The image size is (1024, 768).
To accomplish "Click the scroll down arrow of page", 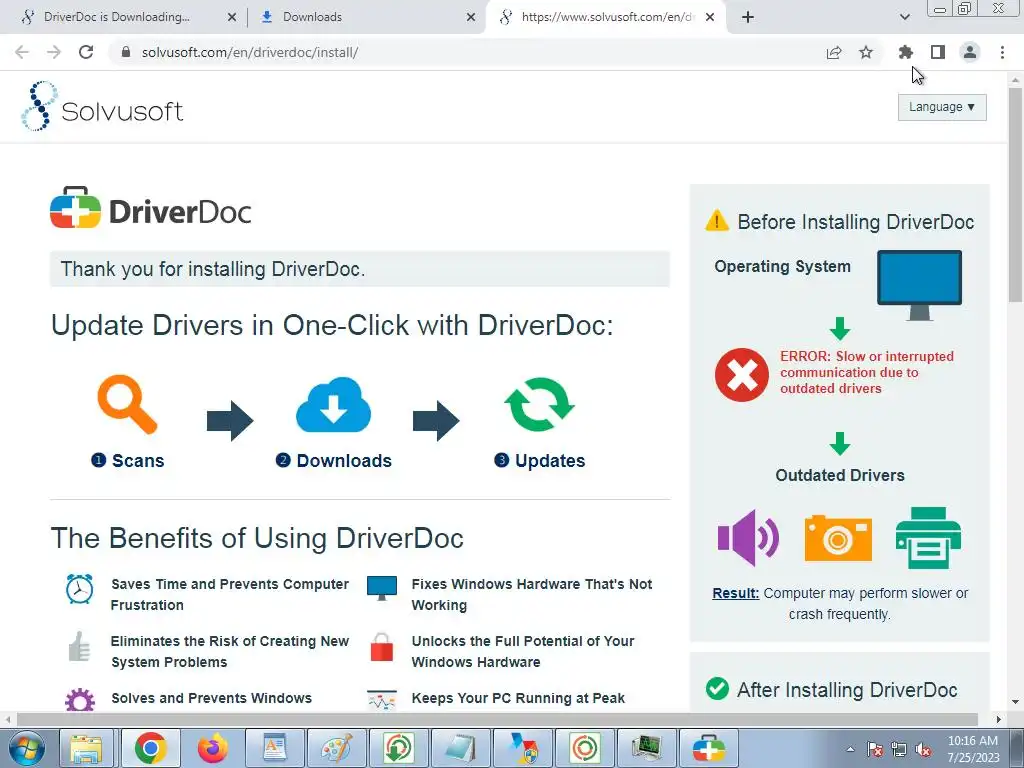I will pos(1015,703).
